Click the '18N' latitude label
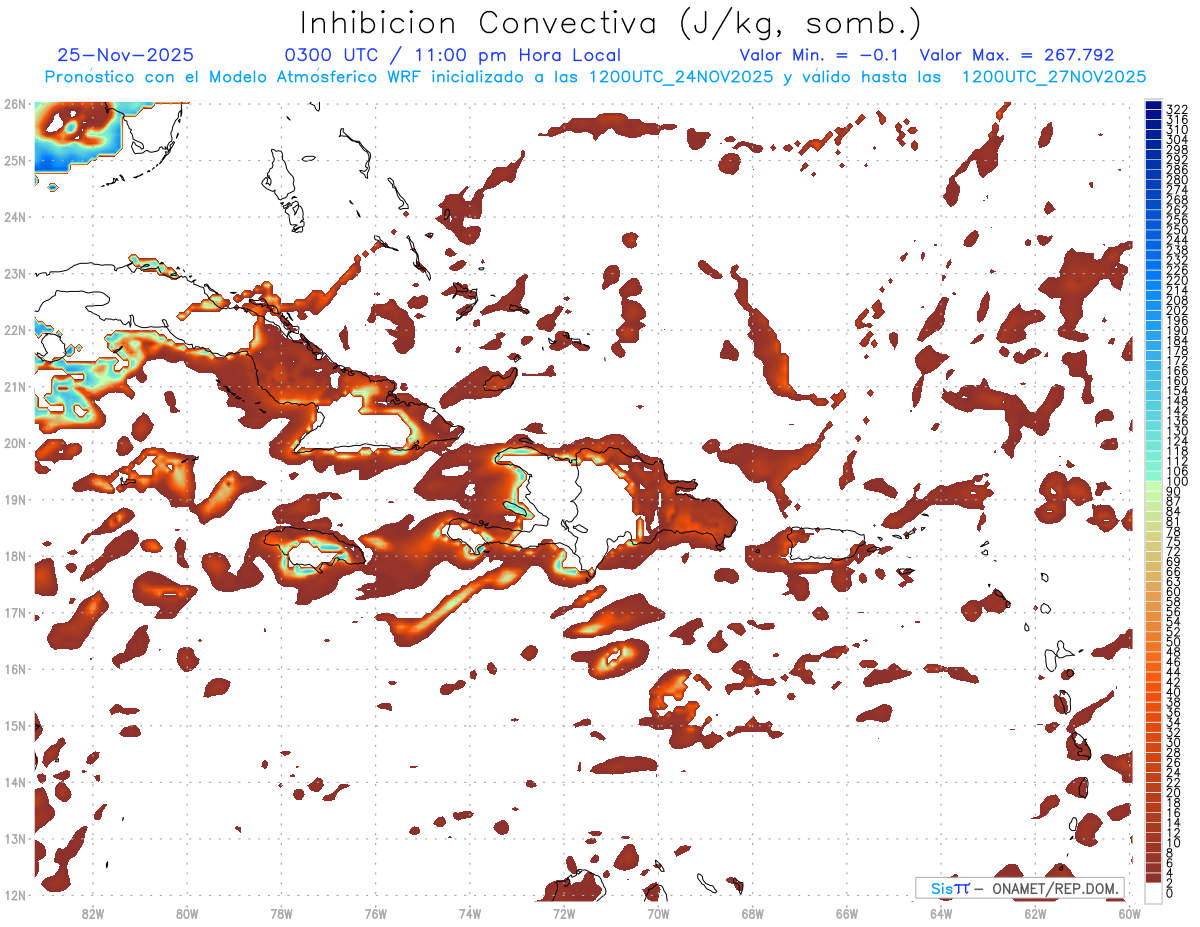Image resolution: width=1200 pixels, height=927 pixels. [15, 556]
